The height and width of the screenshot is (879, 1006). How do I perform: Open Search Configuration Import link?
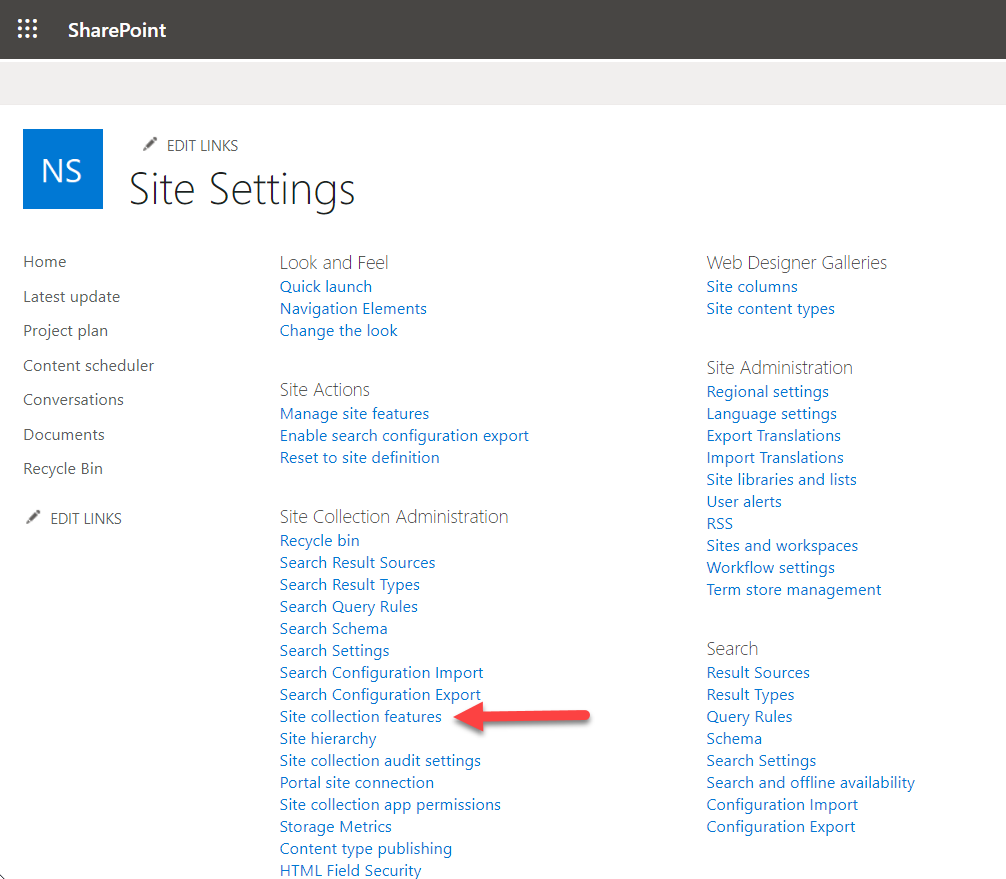pos(381,673)
